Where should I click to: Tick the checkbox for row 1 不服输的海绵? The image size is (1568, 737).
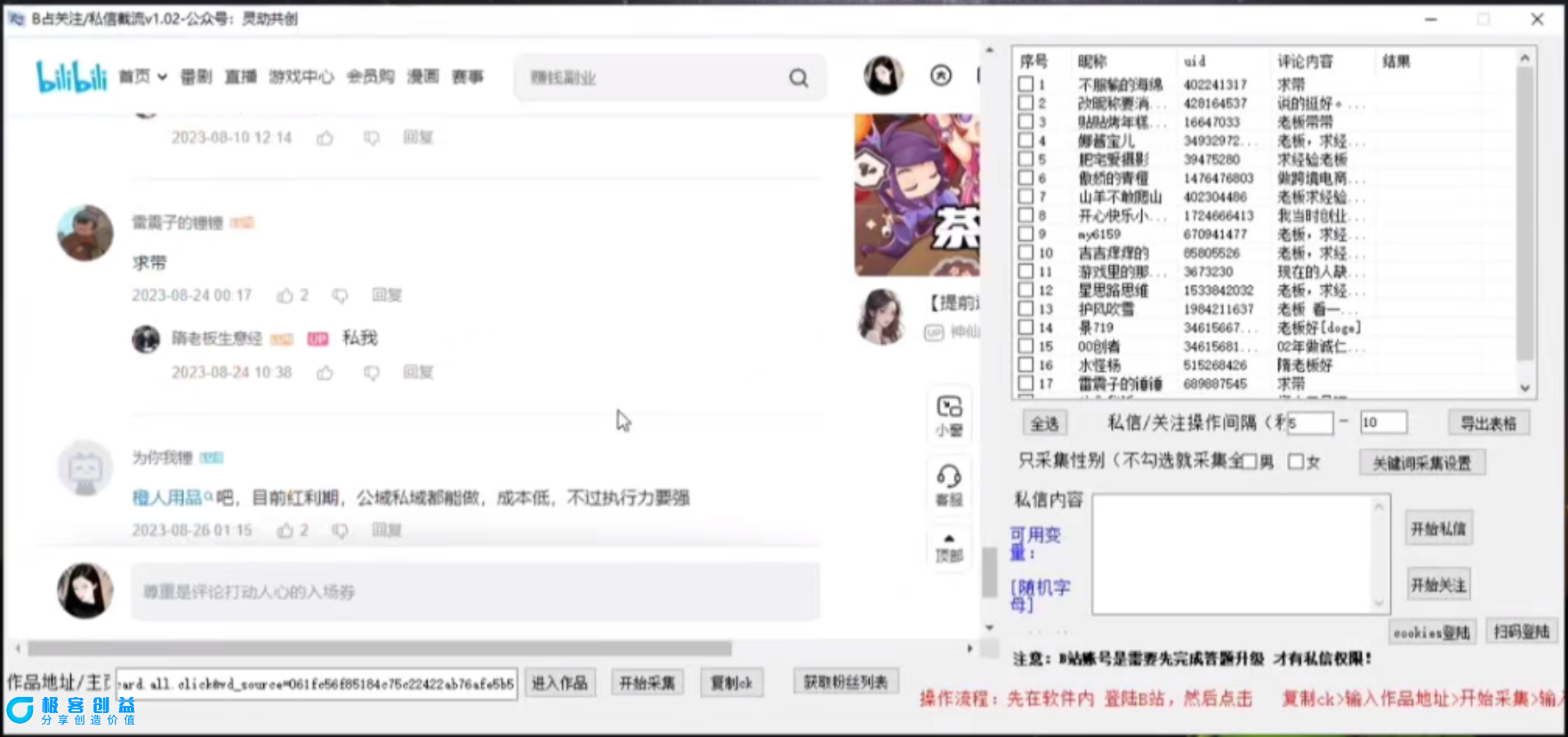click(1025, 84)
